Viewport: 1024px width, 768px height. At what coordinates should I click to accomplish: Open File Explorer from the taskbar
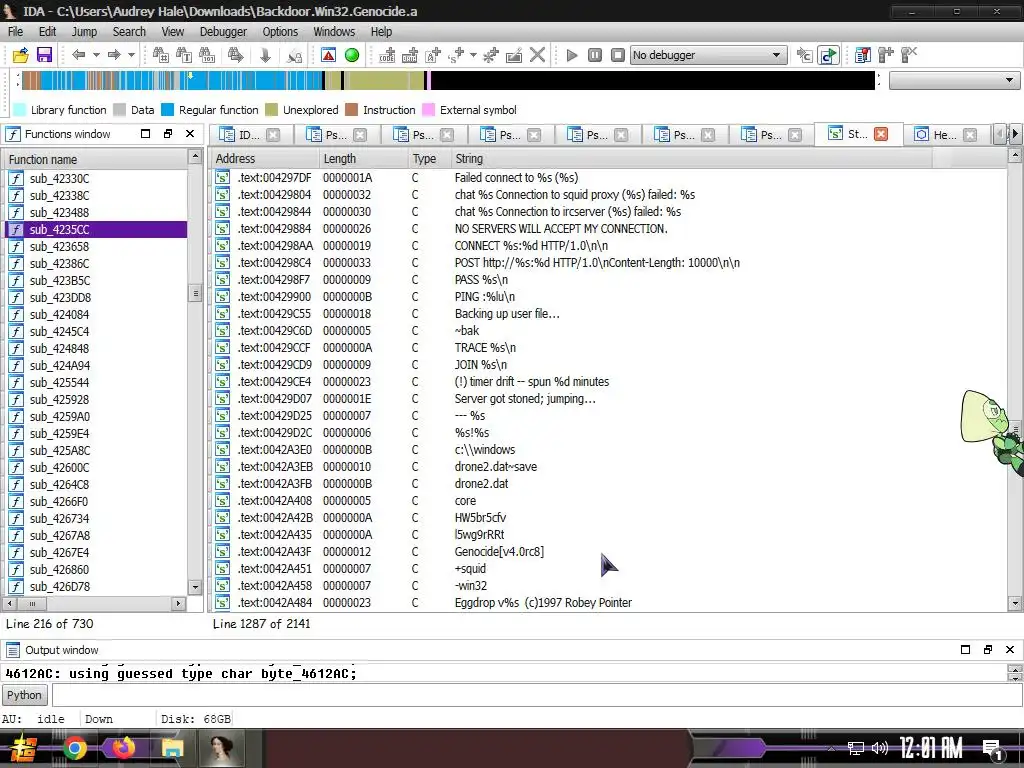coord(172,748)
